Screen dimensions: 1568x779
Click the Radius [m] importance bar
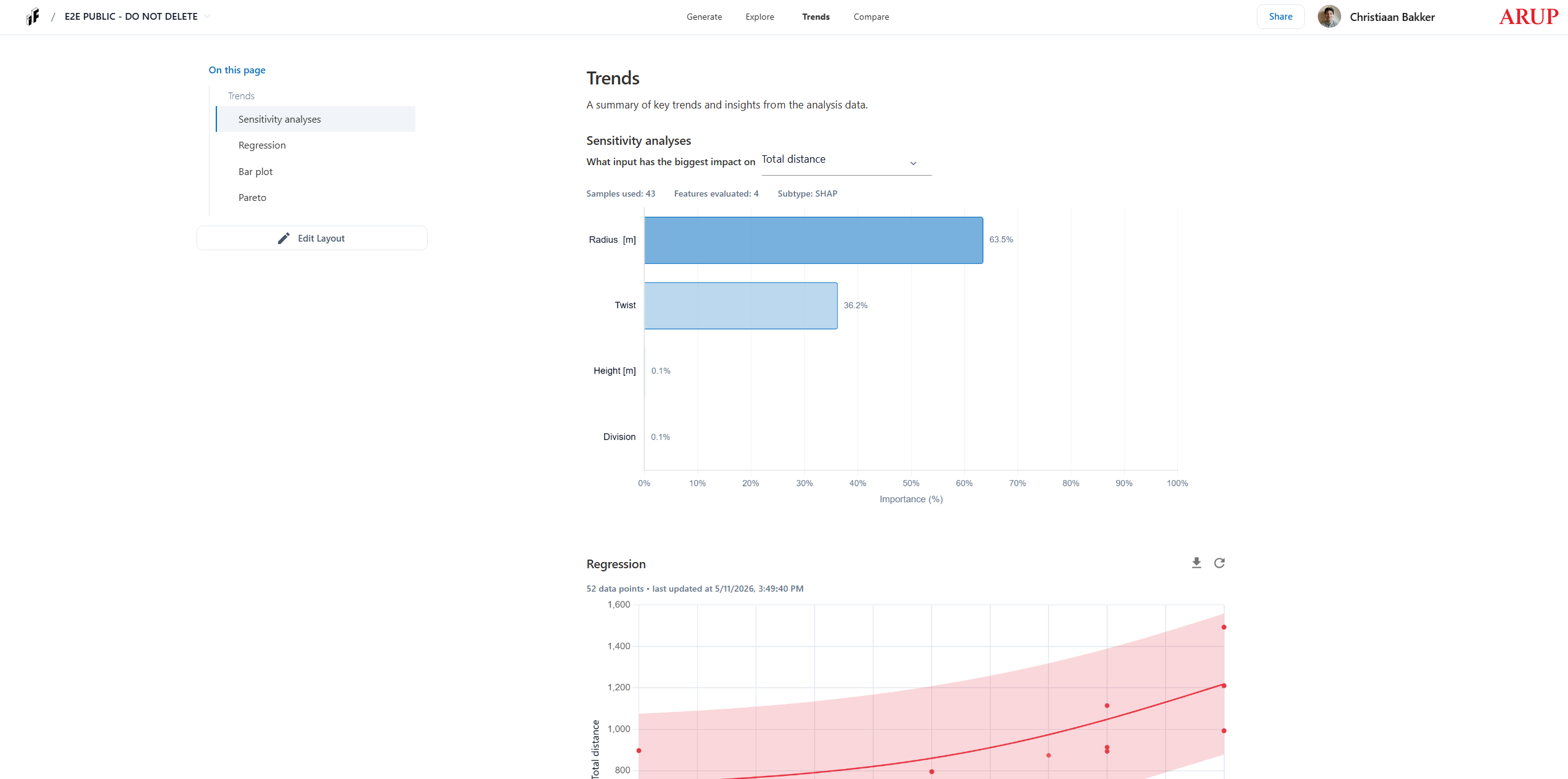pyautogui.click(x=814, y=240)
